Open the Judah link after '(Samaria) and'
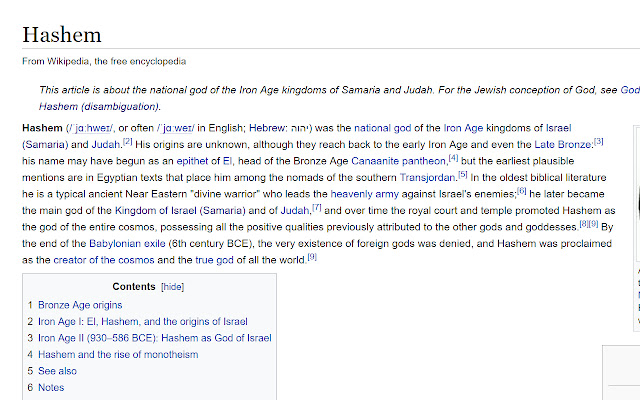640x400 pixels. tap(106, 144)
